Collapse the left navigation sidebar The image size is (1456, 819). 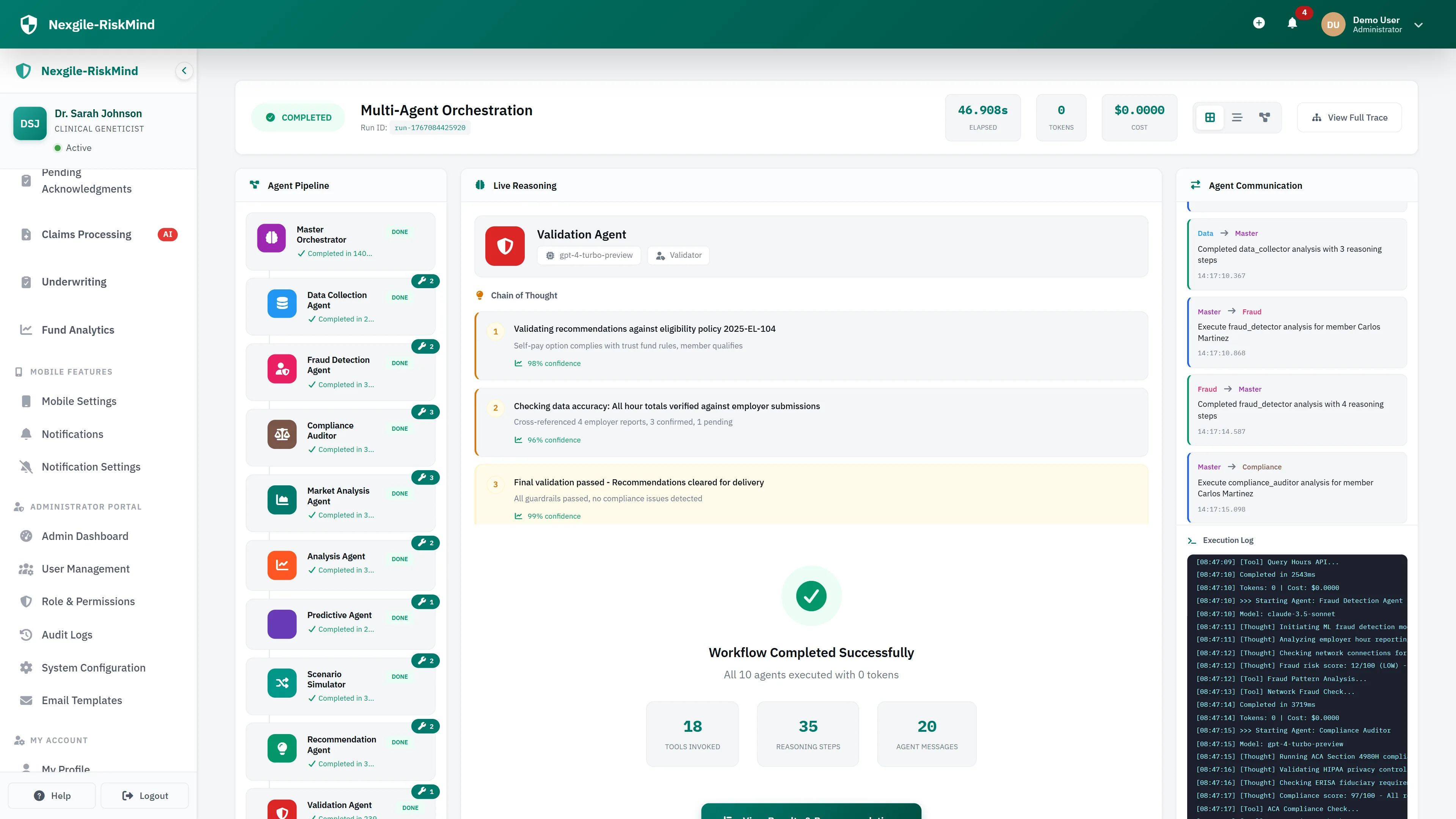point(184,71)
